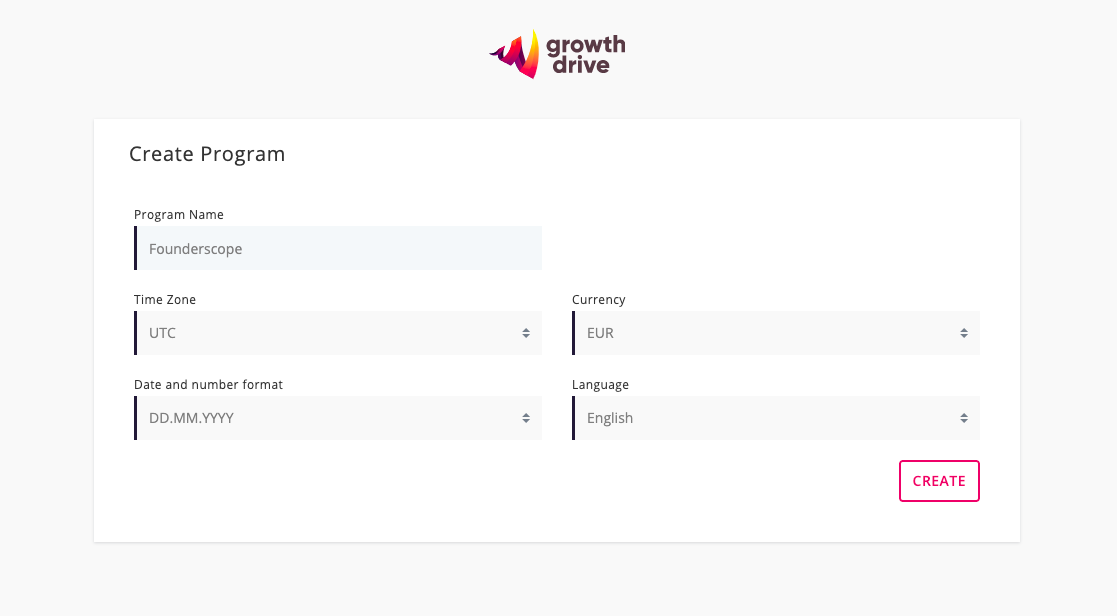The height and width of the screenshot is (616, 1117).
Task: Click the 'Currency' field label
Action: (599, 300)
